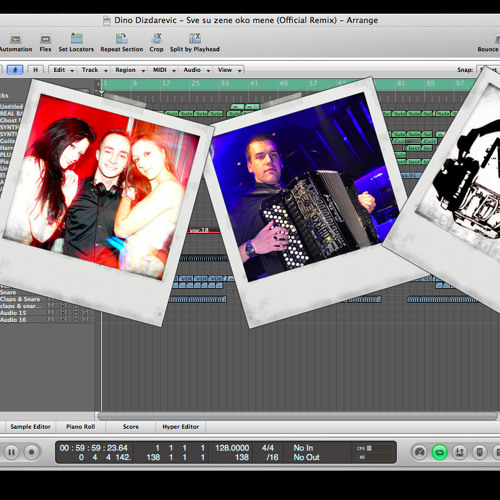The height and width of the screenshot is (500, 500).
Task: Select the Snare track name
Action: click(x=8, y=292)
